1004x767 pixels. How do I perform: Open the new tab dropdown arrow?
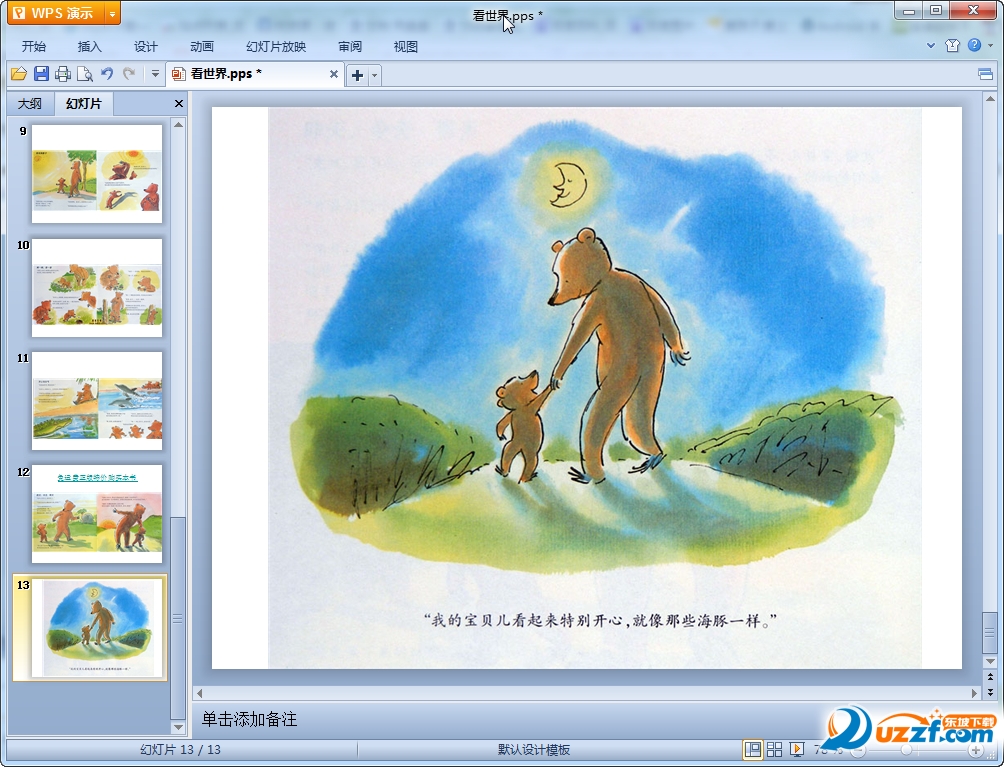tap(375, 76)
